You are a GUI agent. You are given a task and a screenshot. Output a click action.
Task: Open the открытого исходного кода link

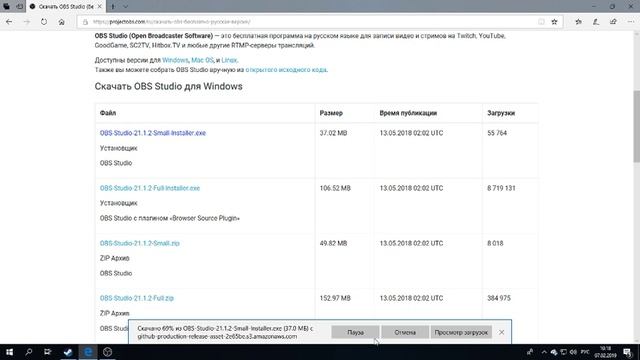(286, 70)
